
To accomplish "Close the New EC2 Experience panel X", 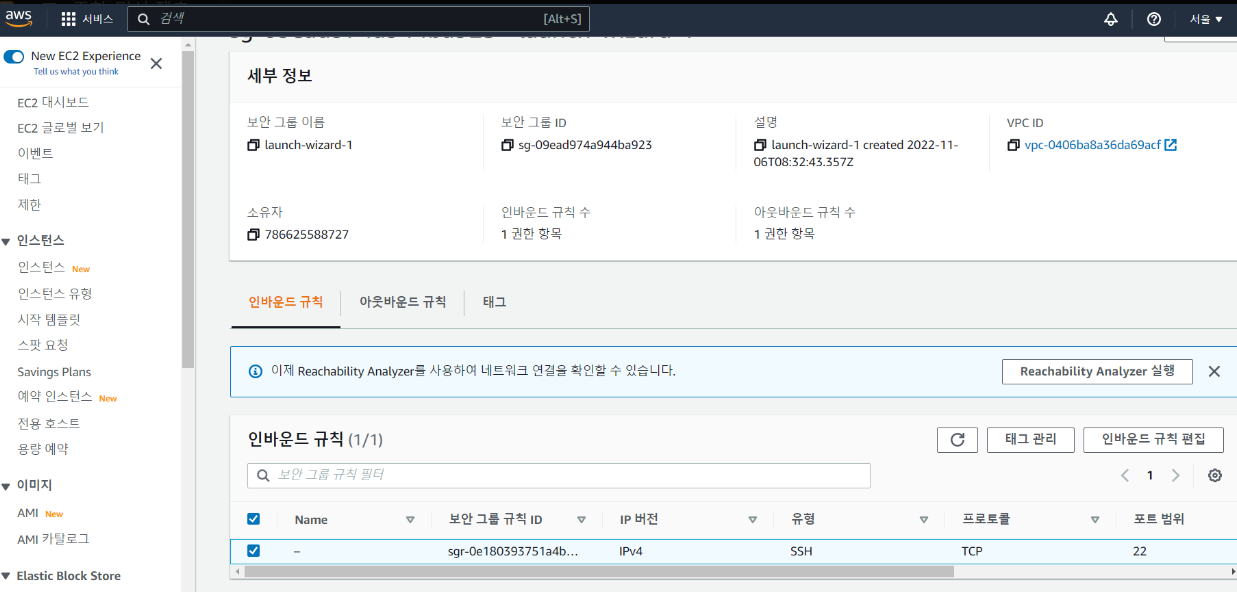I will [156, 63].
